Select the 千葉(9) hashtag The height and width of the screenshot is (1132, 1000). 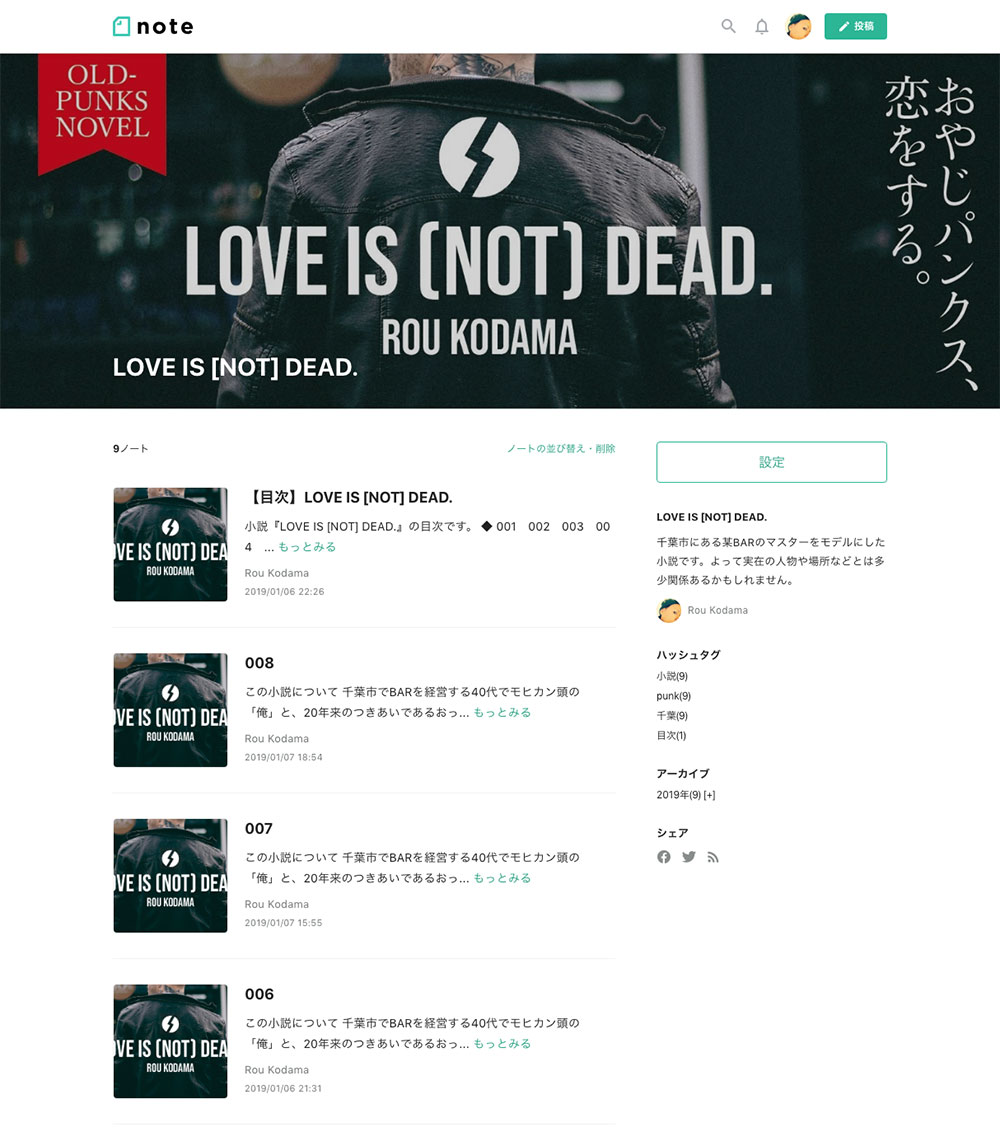672,716
